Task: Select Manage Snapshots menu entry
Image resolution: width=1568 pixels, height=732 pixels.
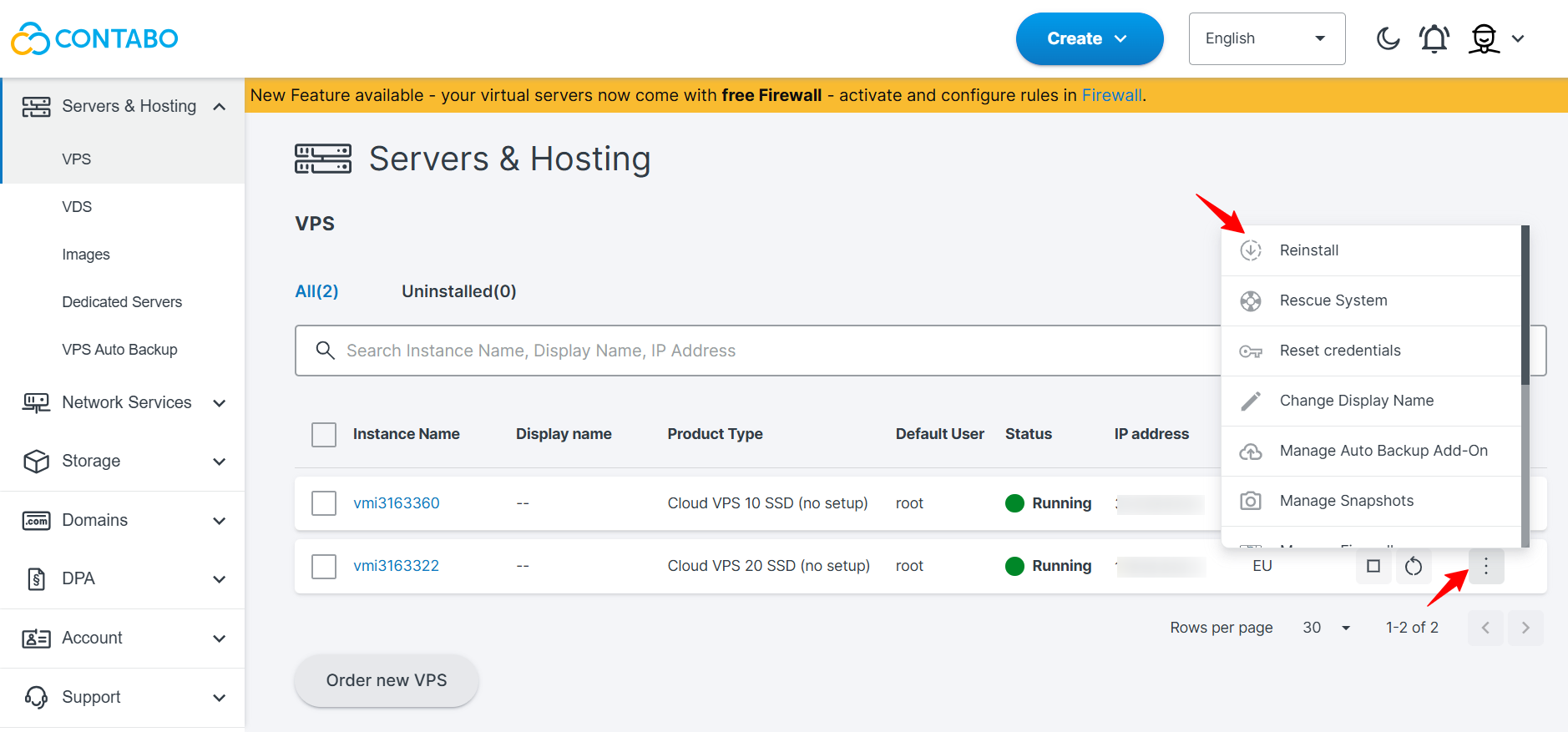Action: 1371,501
